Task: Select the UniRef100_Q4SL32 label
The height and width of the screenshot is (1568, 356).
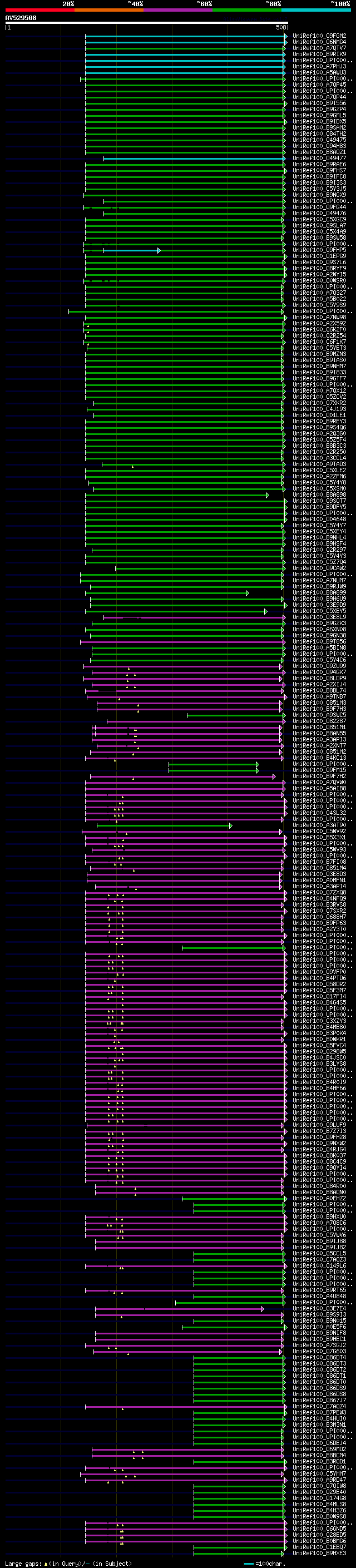Action: [x=319, y=813]
